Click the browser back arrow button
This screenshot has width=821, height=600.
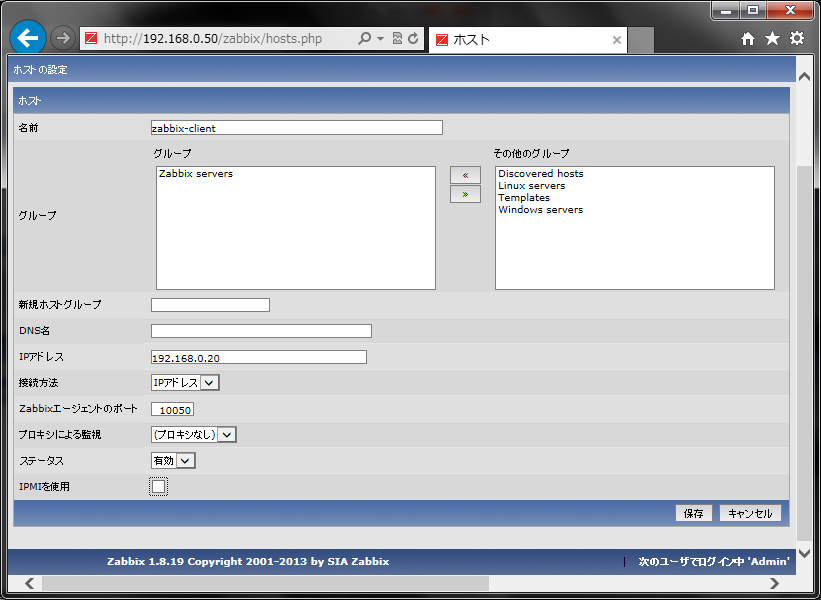click(28, 38)
